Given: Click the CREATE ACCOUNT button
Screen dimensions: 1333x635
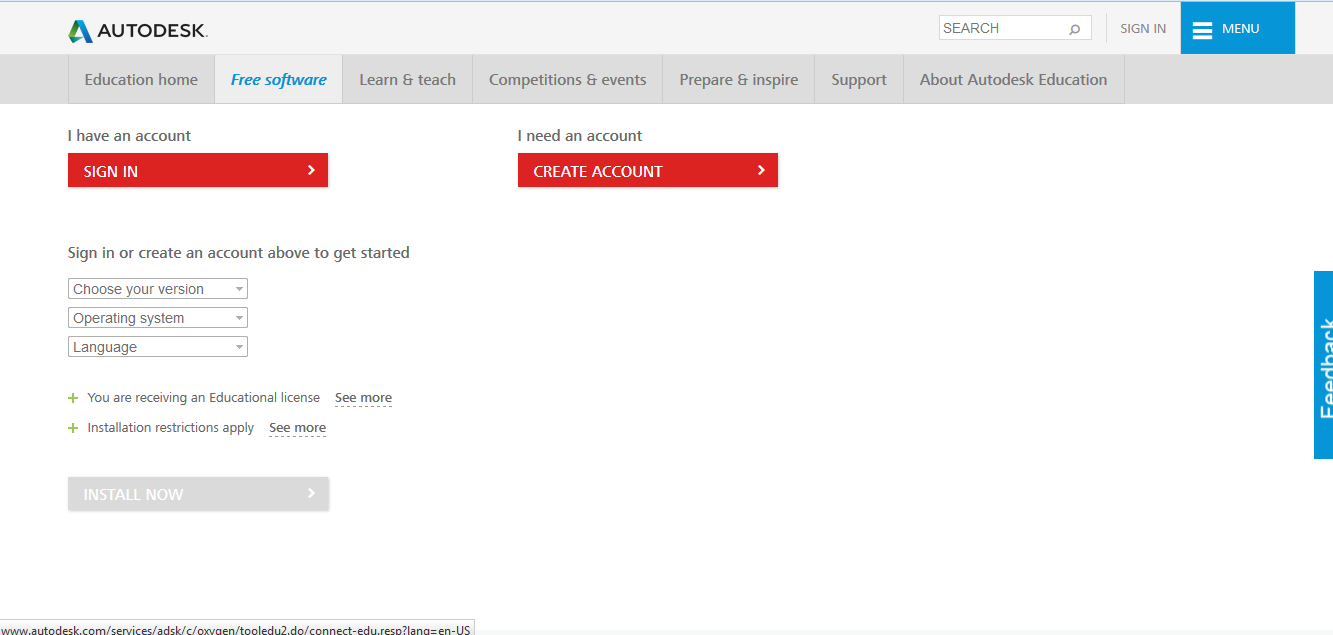Looking at the screenshot, I should pyautogui.click(x=648, y=170).
